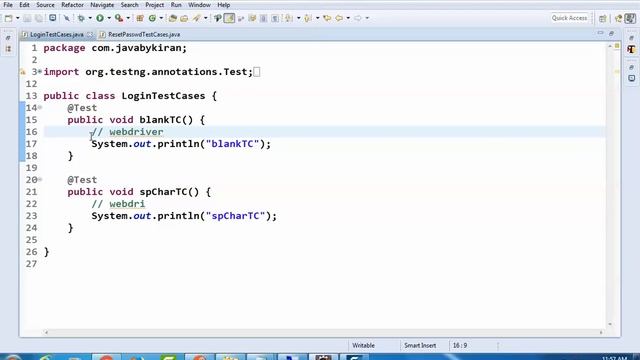The height and width of the screenshot is (360, 640).
Task: Open the Refactor menu
Action: (72, 5)
